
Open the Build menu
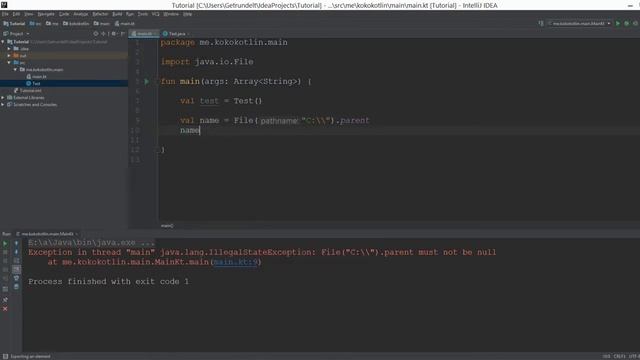tap(117, 14)
